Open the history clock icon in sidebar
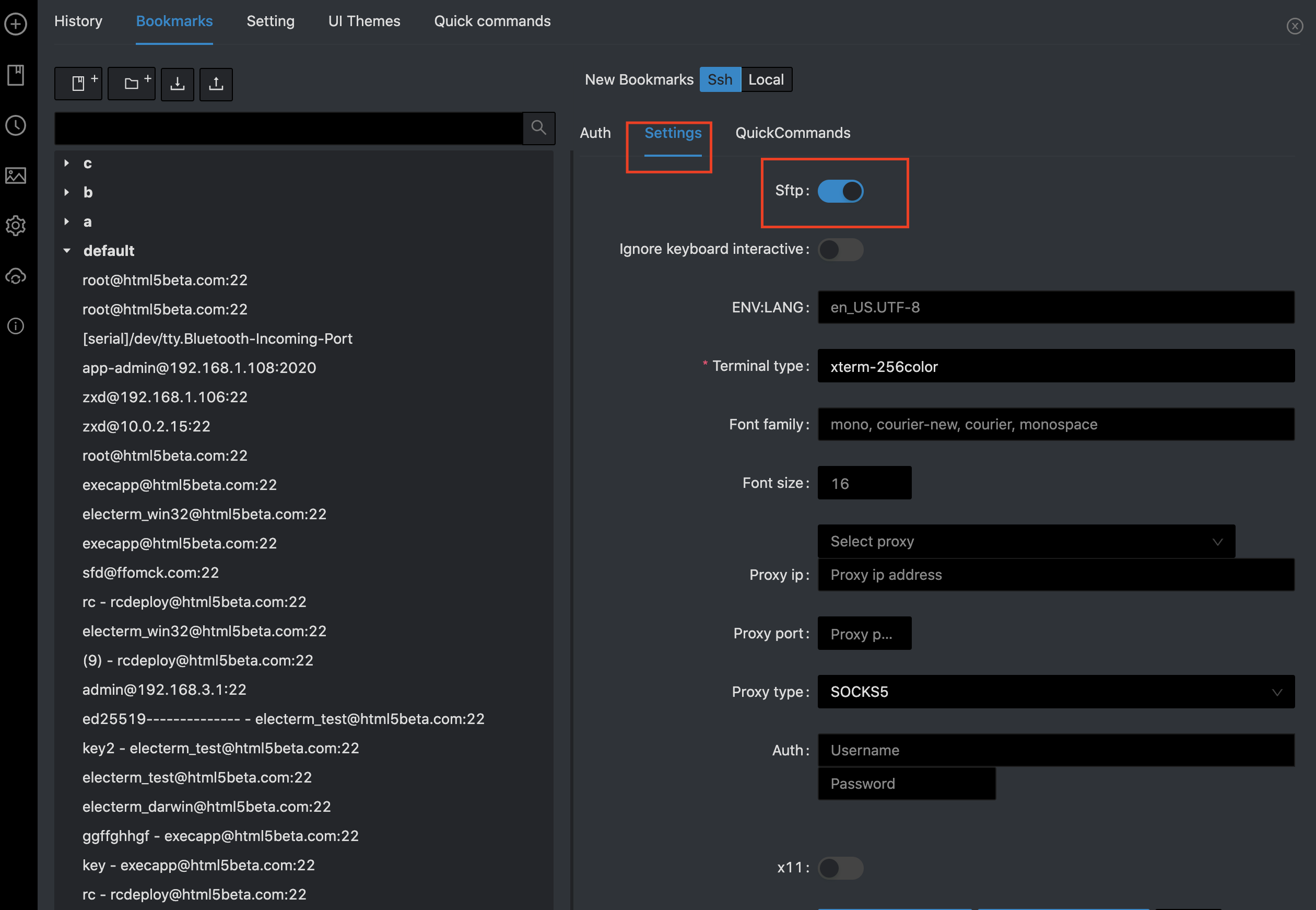Viewport: 1316px width, 910px height. tap(15, 125)
